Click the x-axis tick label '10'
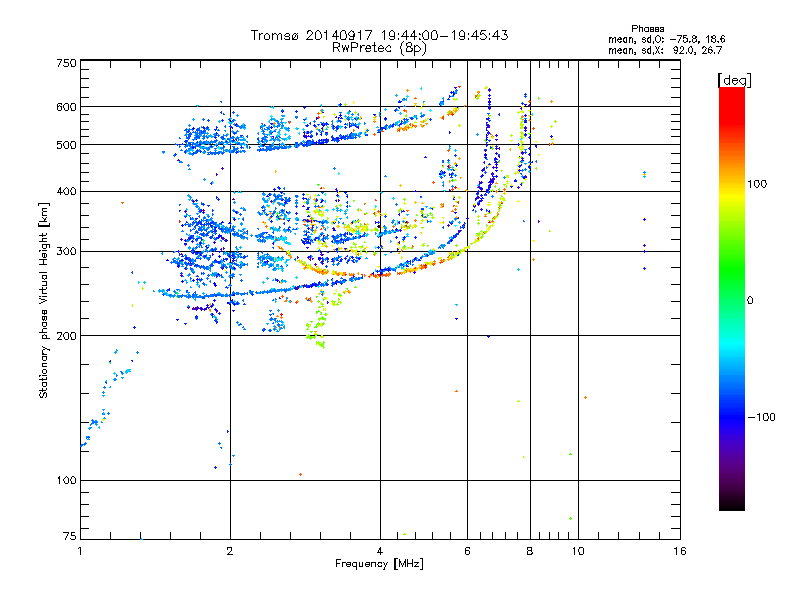 pyautogui.click(x=578, y=551)
